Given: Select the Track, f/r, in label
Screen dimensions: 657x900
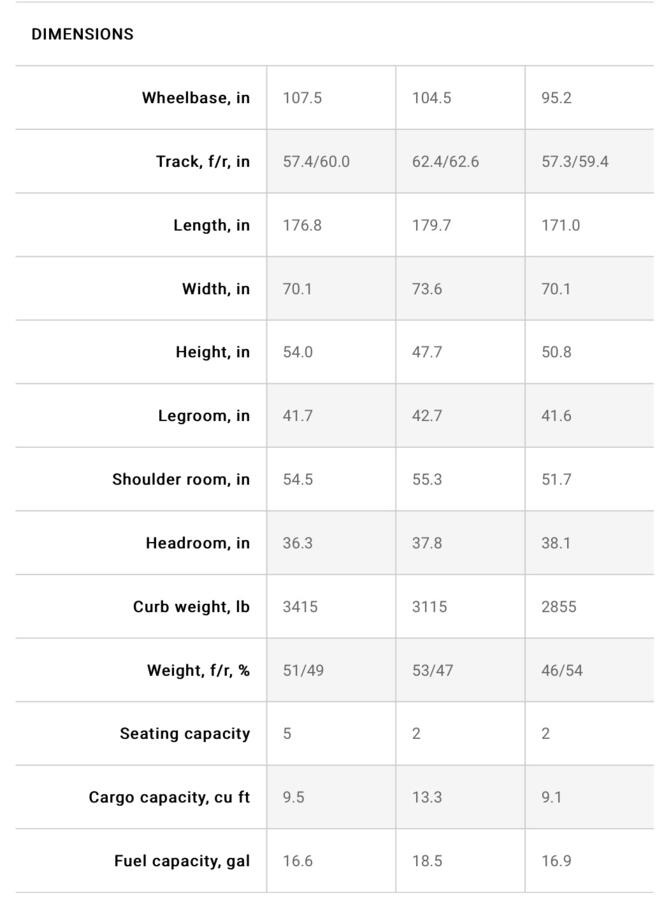Looking at the screenshot, I should pos(203,162).
